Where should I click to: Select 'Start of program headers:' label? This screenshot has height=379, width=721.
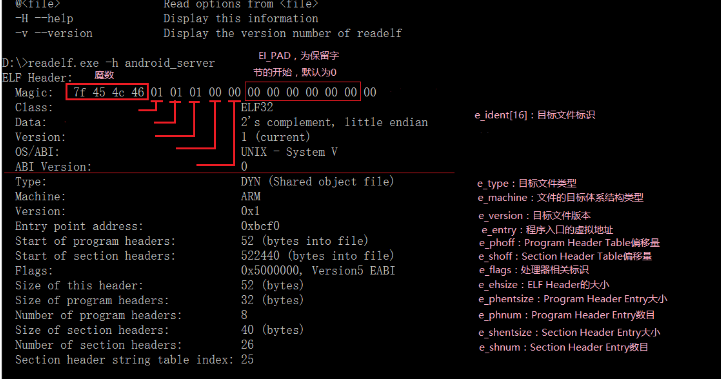[x=95, y=241]
